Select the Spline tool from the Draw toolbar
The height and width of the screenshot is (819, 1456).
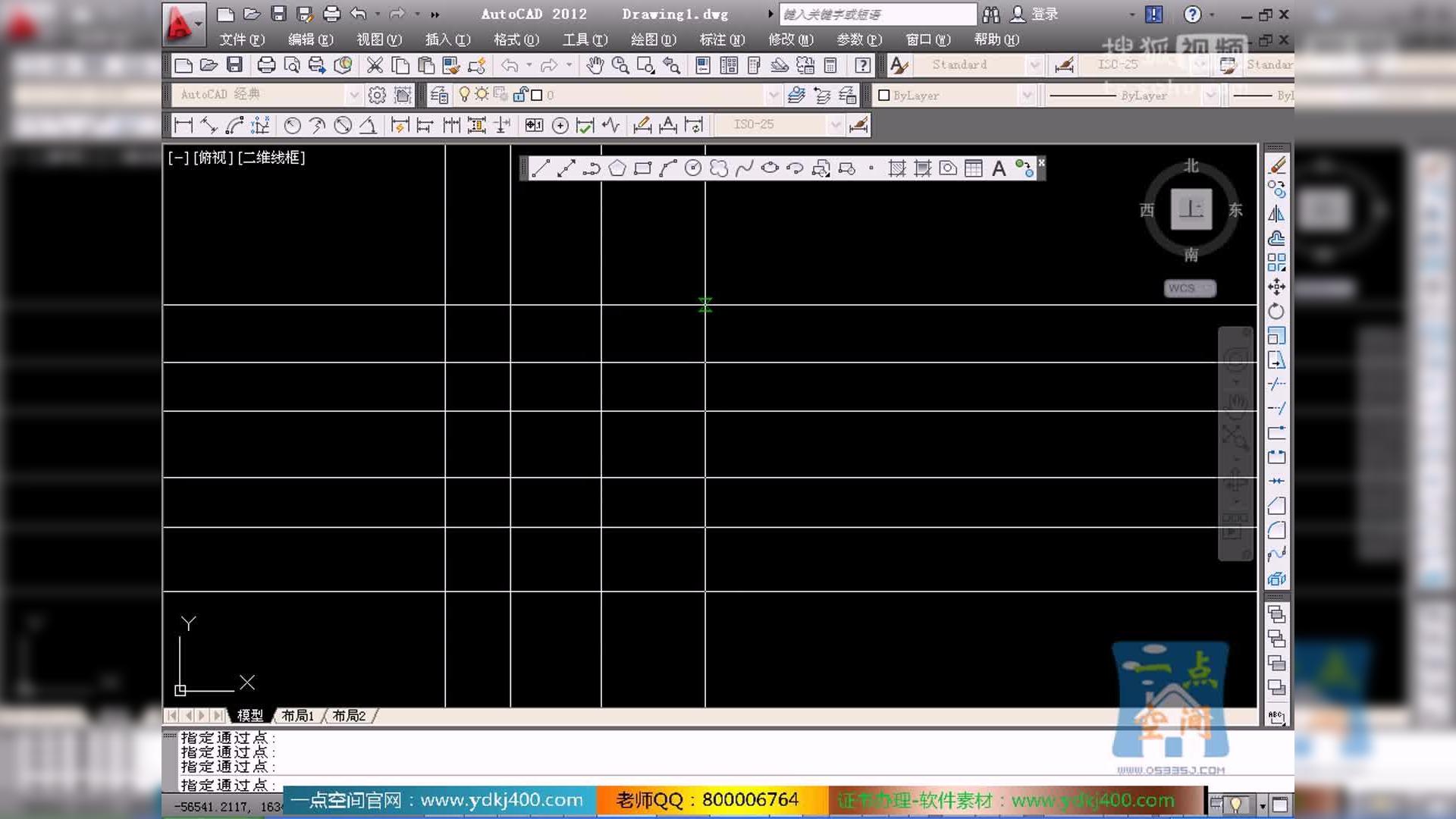click(x=745, y=168)
